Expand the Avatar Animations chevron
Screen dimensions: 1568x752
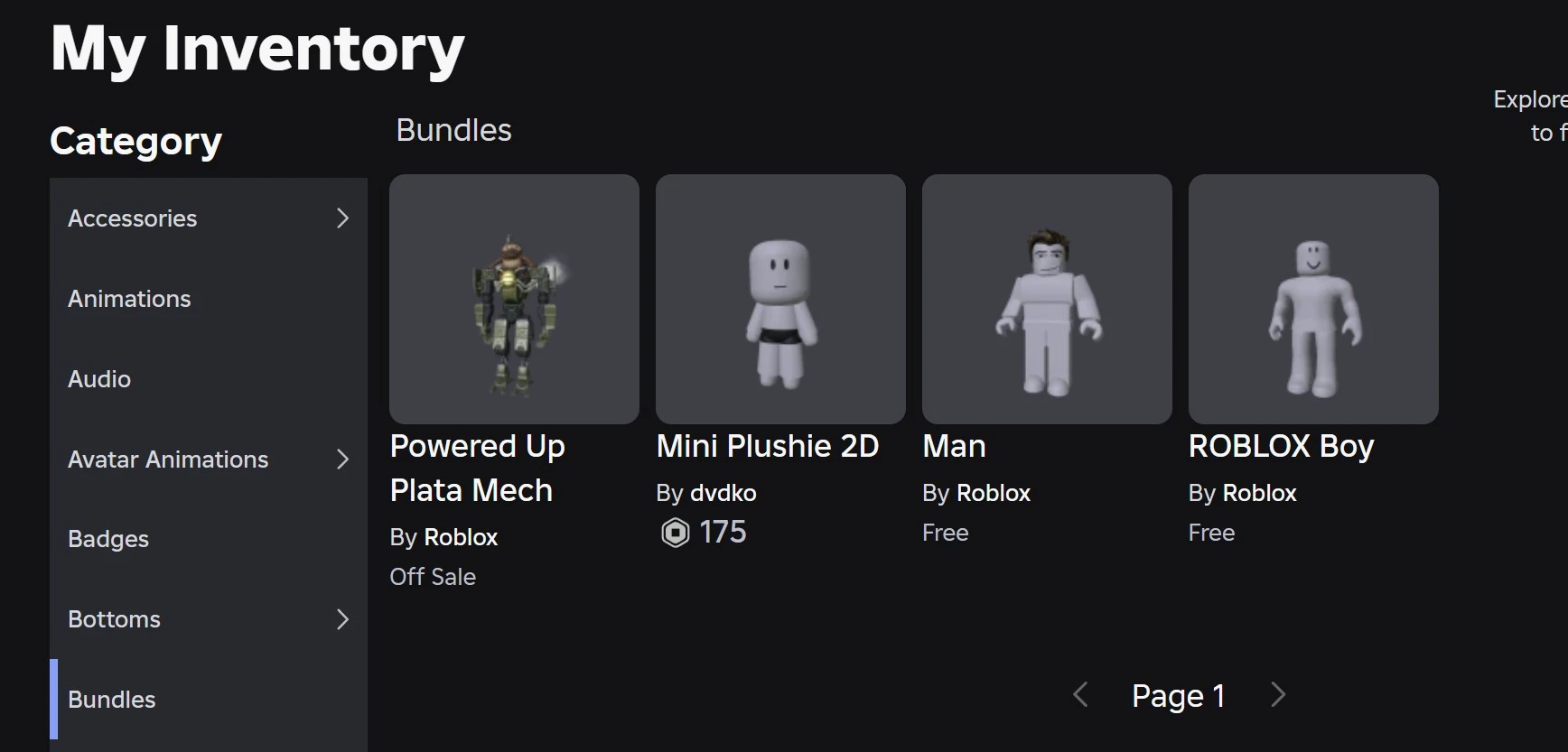point(342,460)
